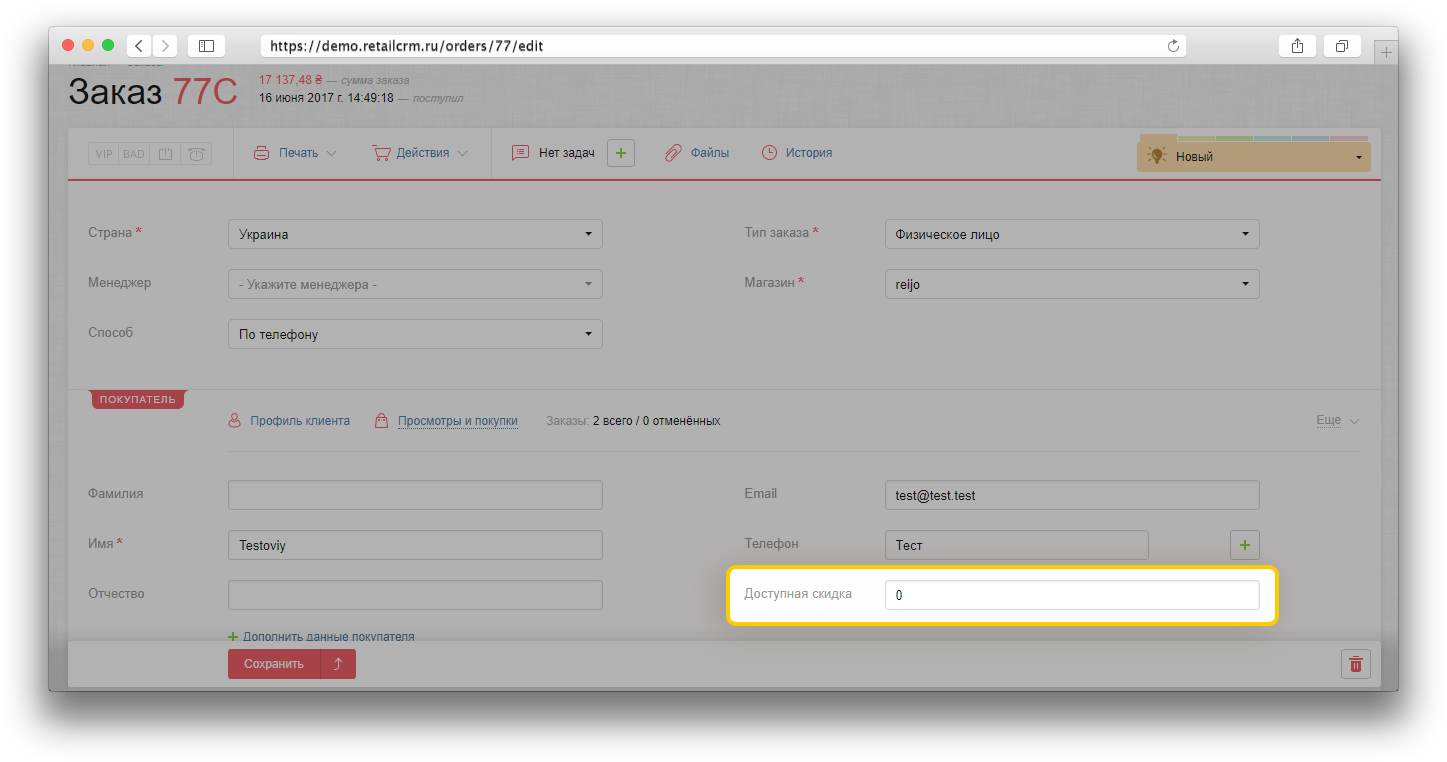Click the shopping bag icon
This screenshot has height=762, width=1447.
pyautogui.click(x=381, y=421)
